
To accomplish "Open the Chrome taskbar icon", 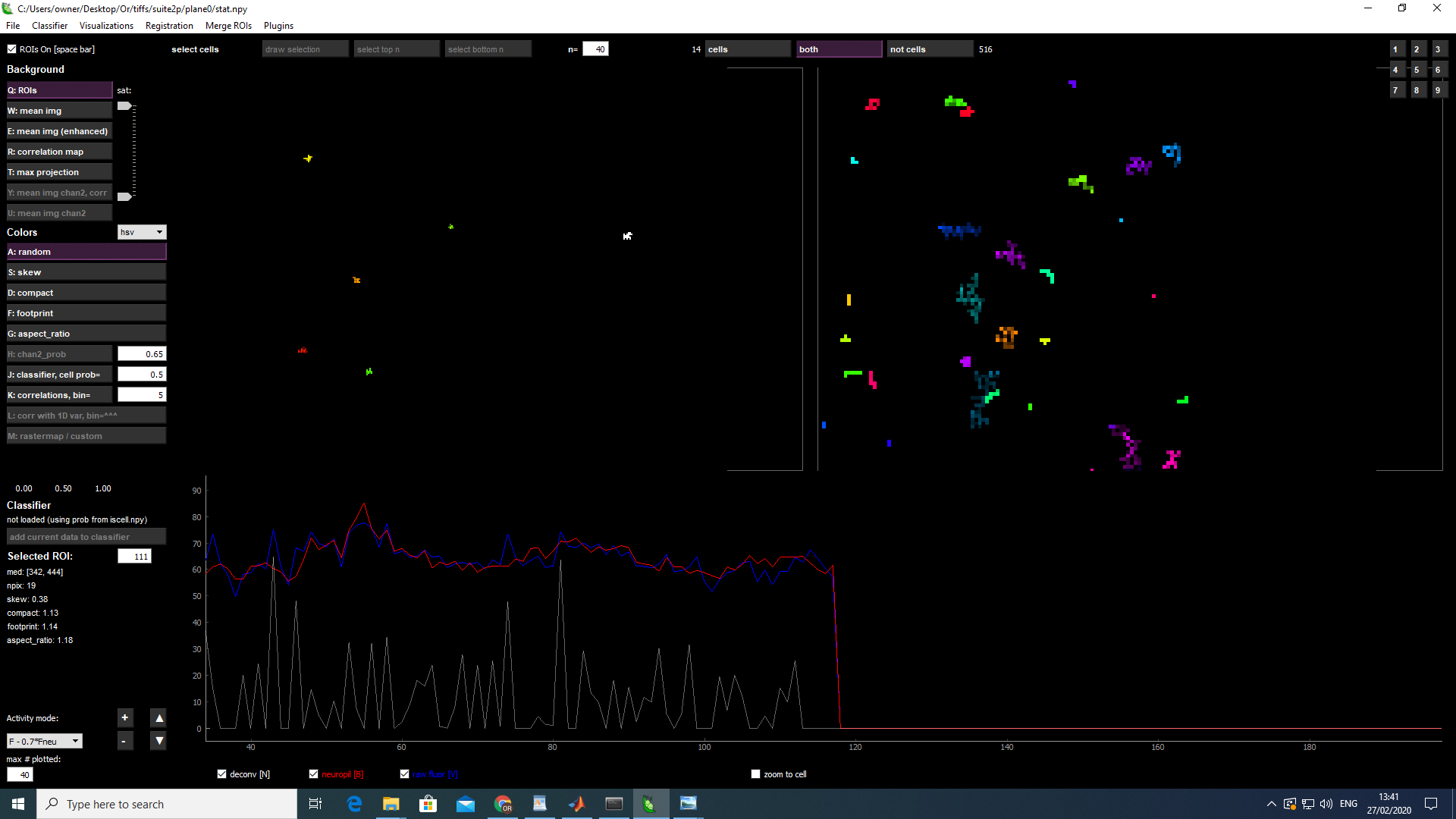I will [x=503, y=804].
